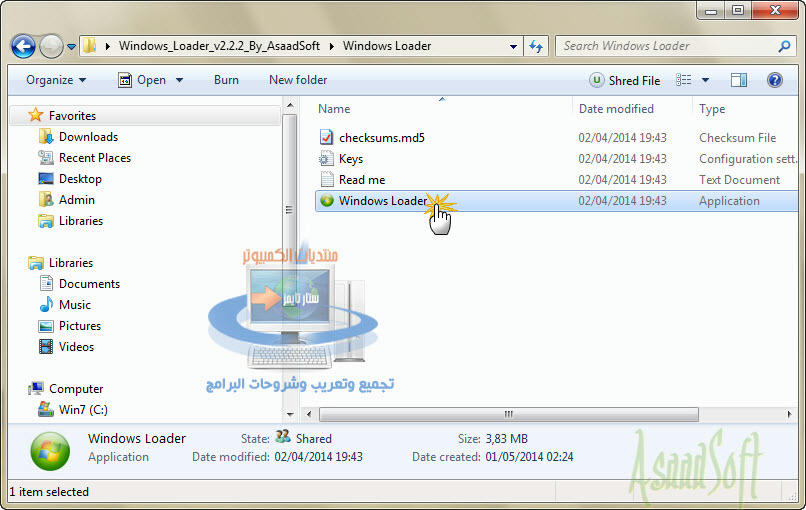
Task: Open the view options dropdown arrow
Action: (x=705, y=80)
